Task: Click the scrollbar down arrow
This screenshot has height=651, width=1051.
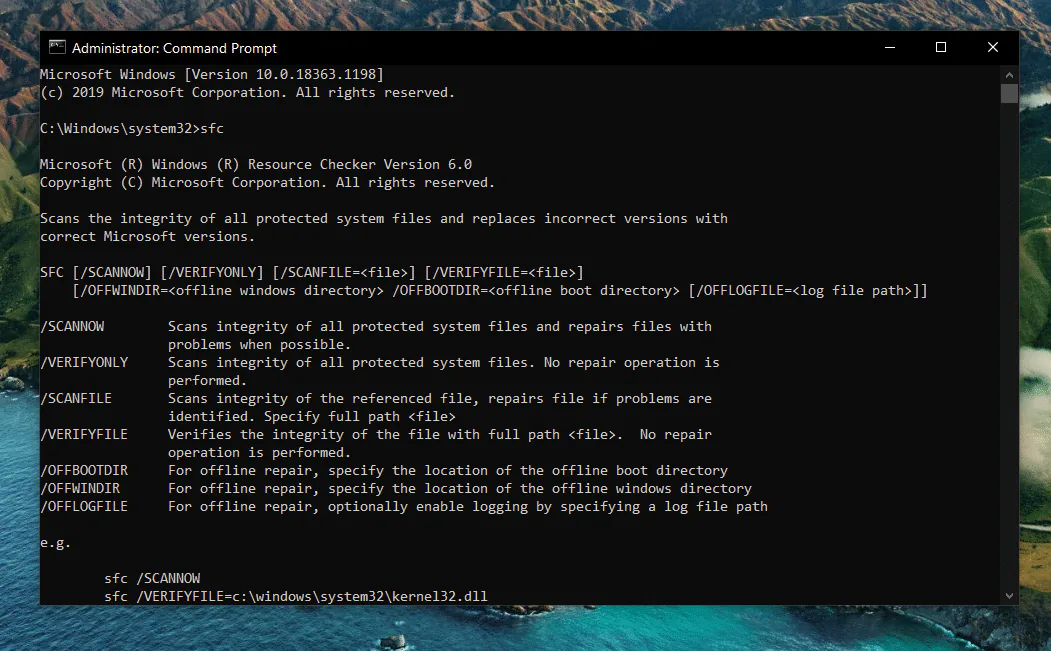Action: click(1009, 595)
